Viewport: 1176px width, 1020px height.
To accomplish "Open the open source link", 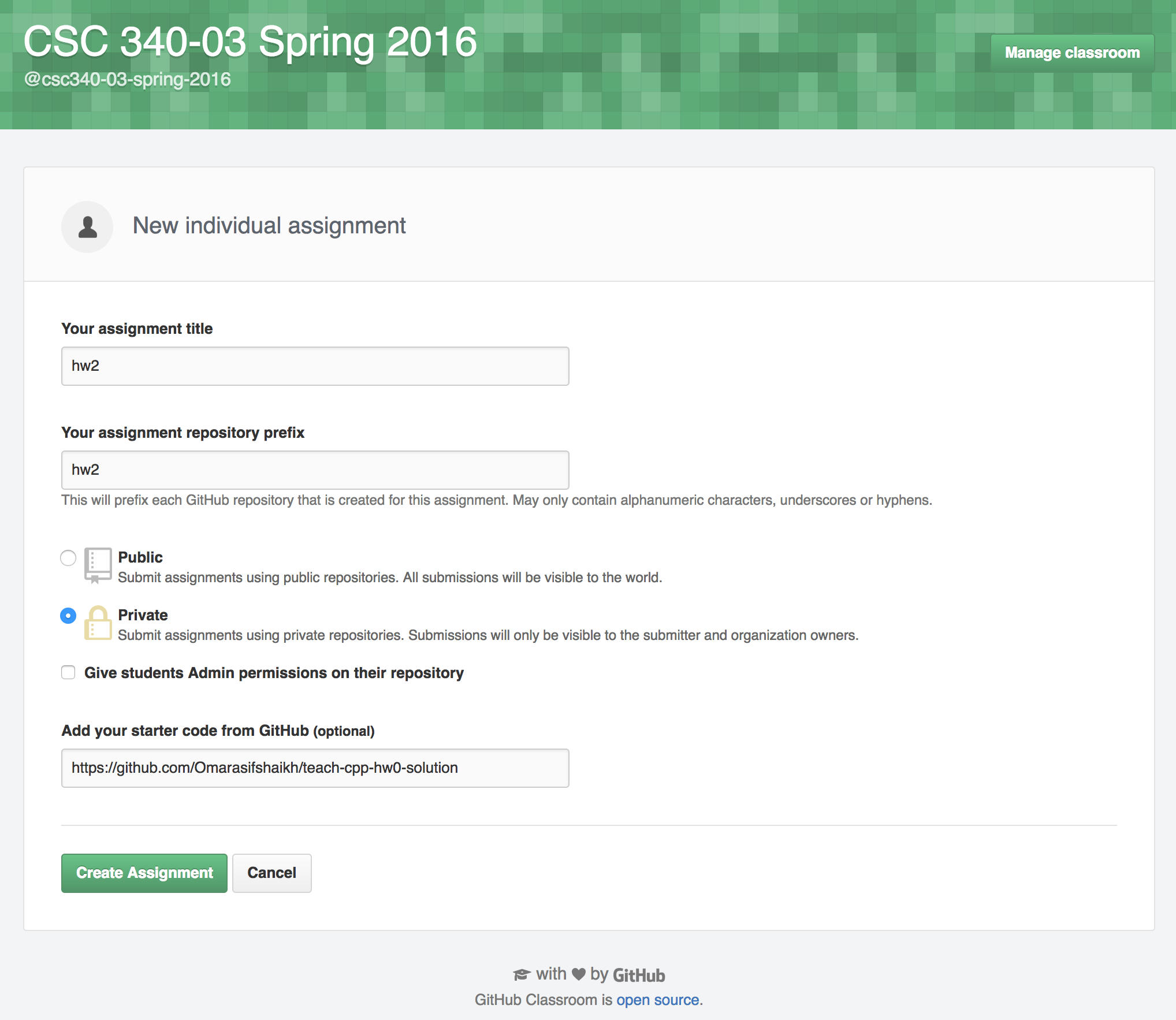I will [x=657, y=1000].
